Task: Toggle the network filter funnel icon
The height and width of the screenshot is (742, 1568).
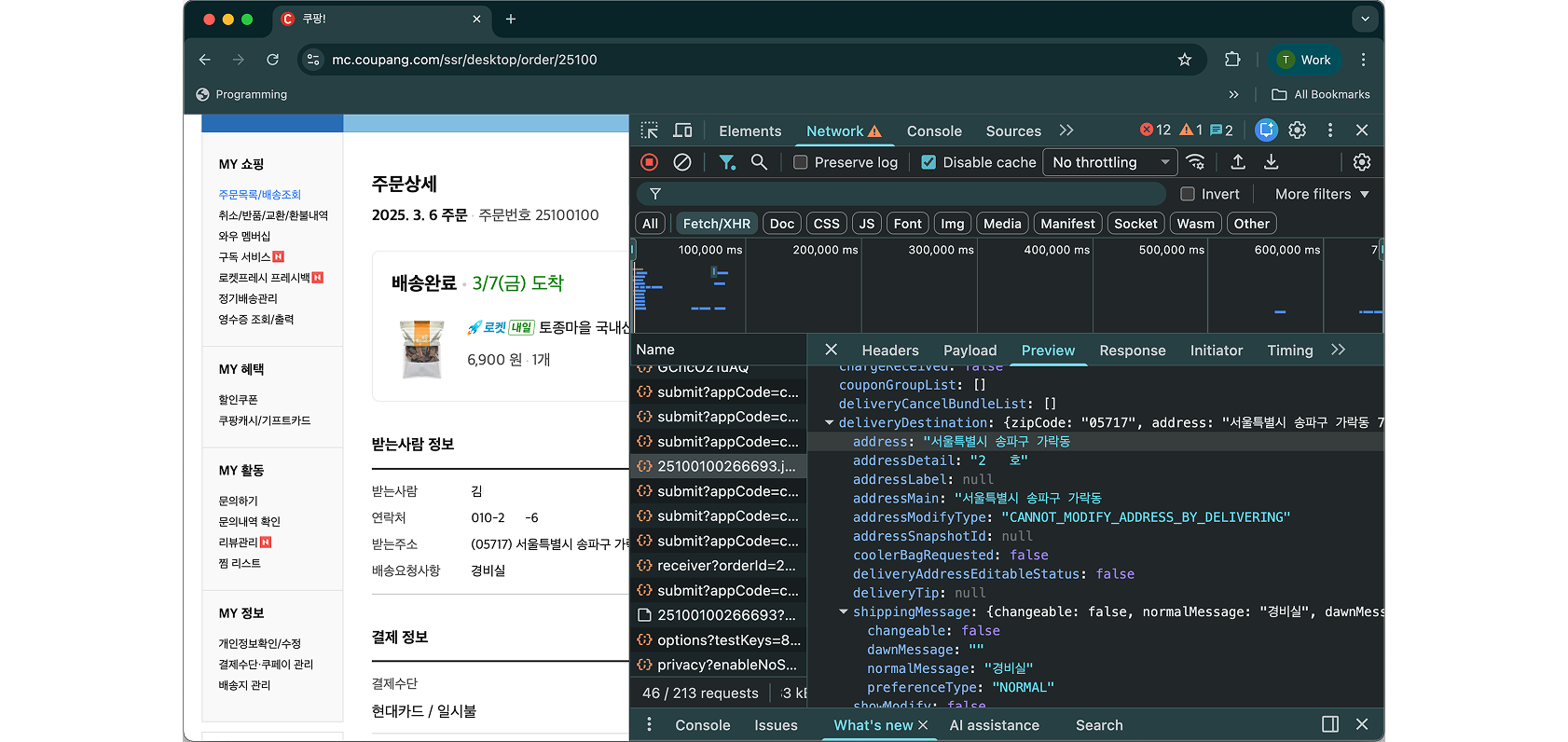Action: pyautogui.click(x=727, y=162)
